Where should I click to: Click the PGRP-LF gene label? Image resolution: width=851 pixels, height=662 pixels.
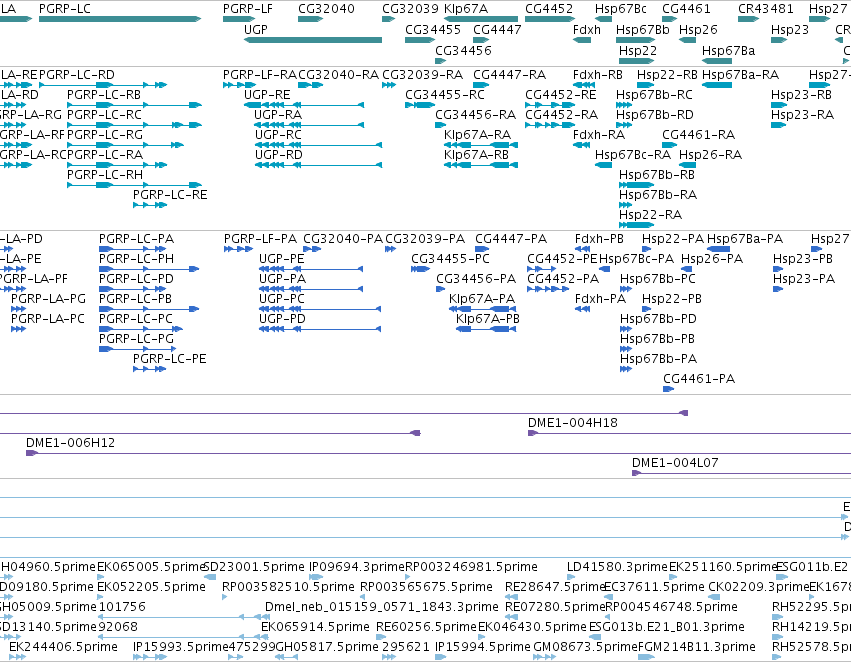248,9
